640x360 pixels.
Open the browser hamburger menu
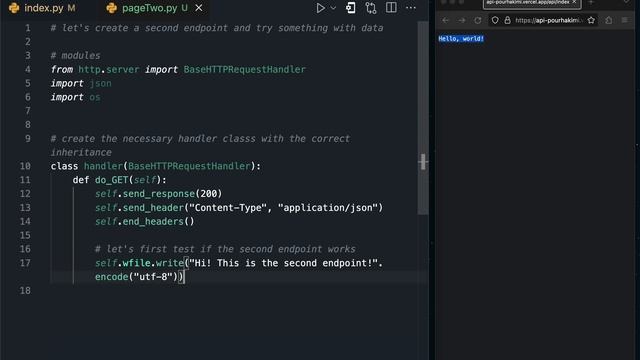(x=624, y=20)
